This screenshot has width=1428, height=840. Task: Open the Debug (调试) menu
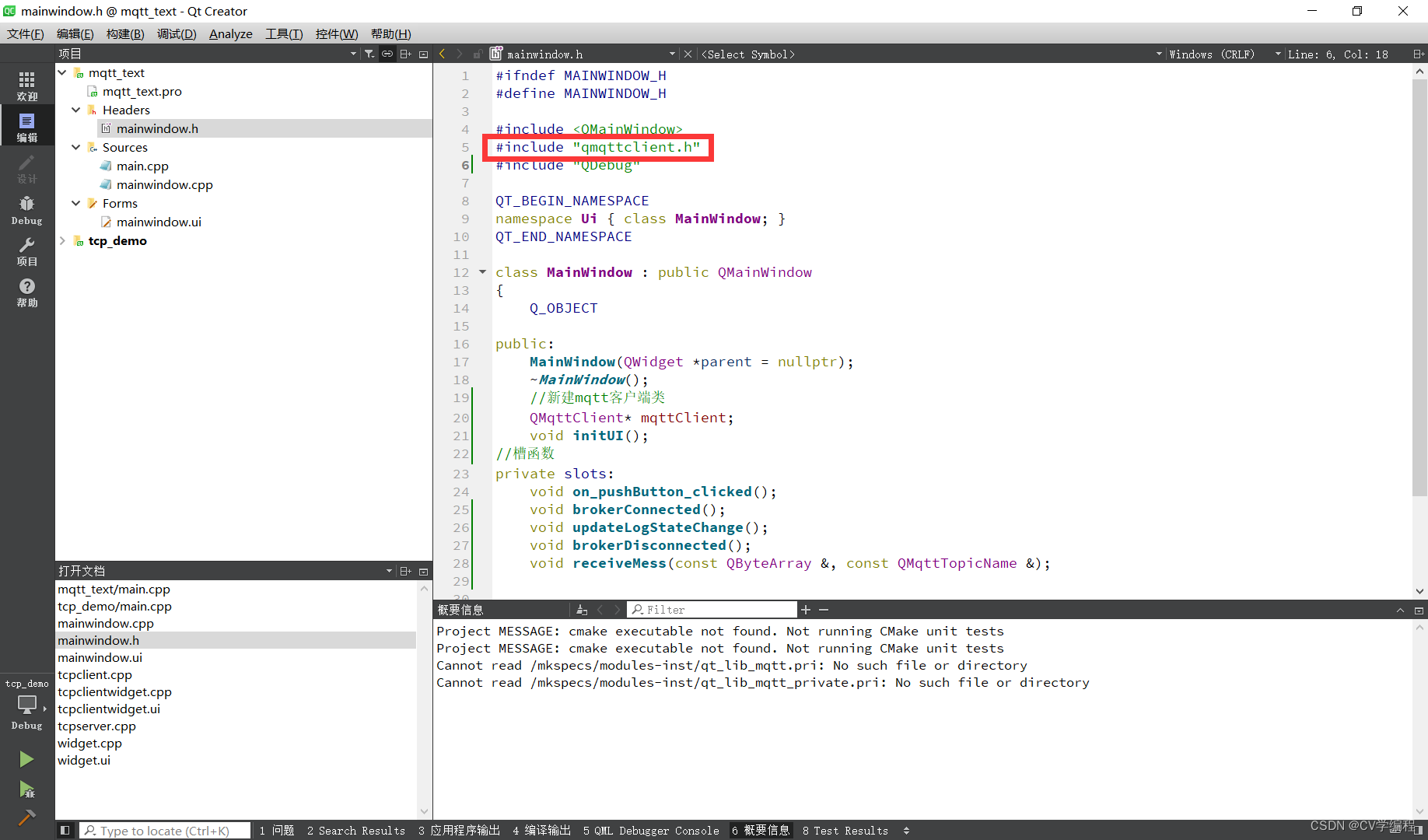pyautogui.click(x=177, y=33)
